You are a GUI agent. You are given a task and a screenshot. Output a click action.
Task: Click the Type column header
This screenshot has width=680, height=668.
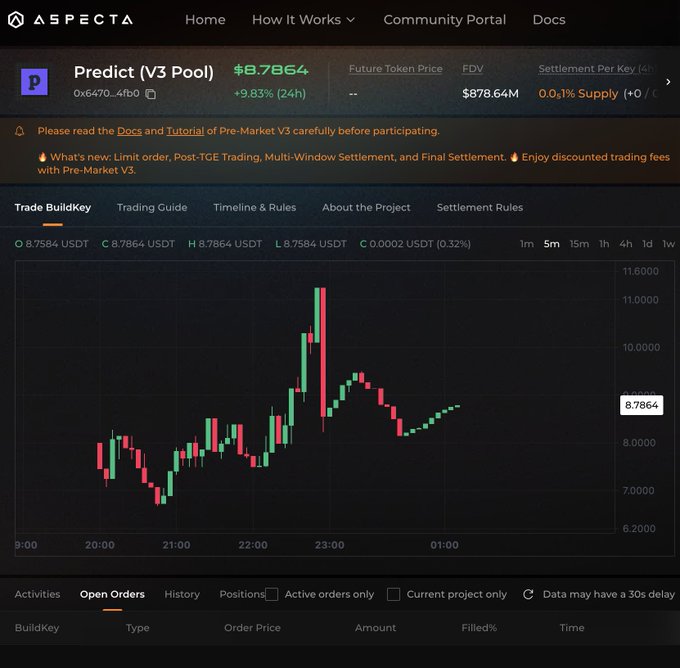[x=137, y=628]
